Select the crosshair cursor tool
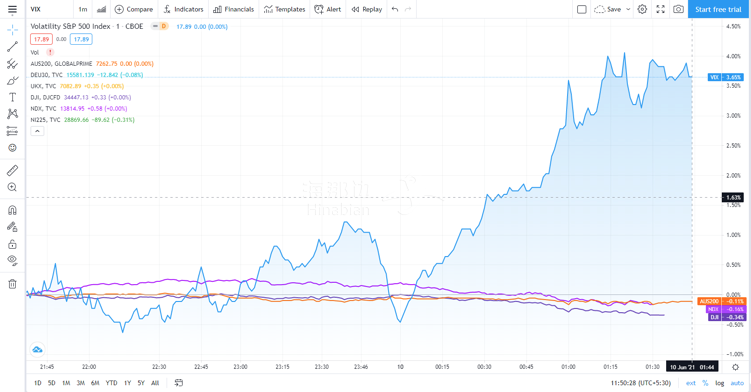The image size is (751, 392). [12, 30]
